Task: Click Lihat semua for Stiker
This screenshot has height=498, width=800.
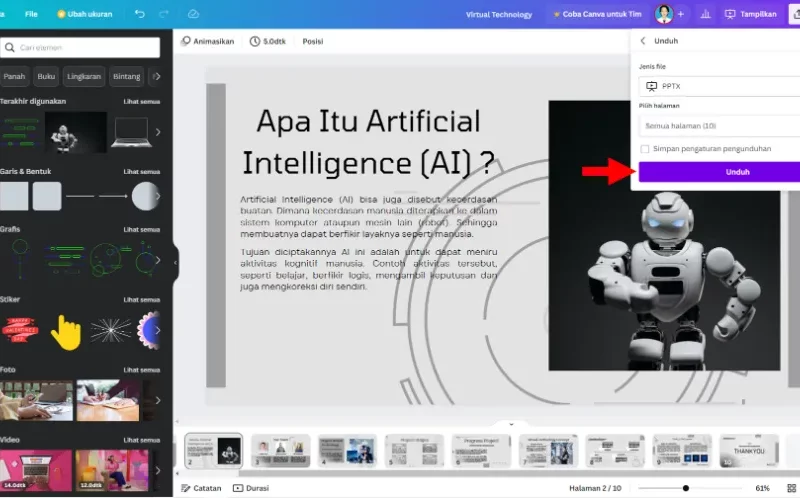Action: [141, 300]
